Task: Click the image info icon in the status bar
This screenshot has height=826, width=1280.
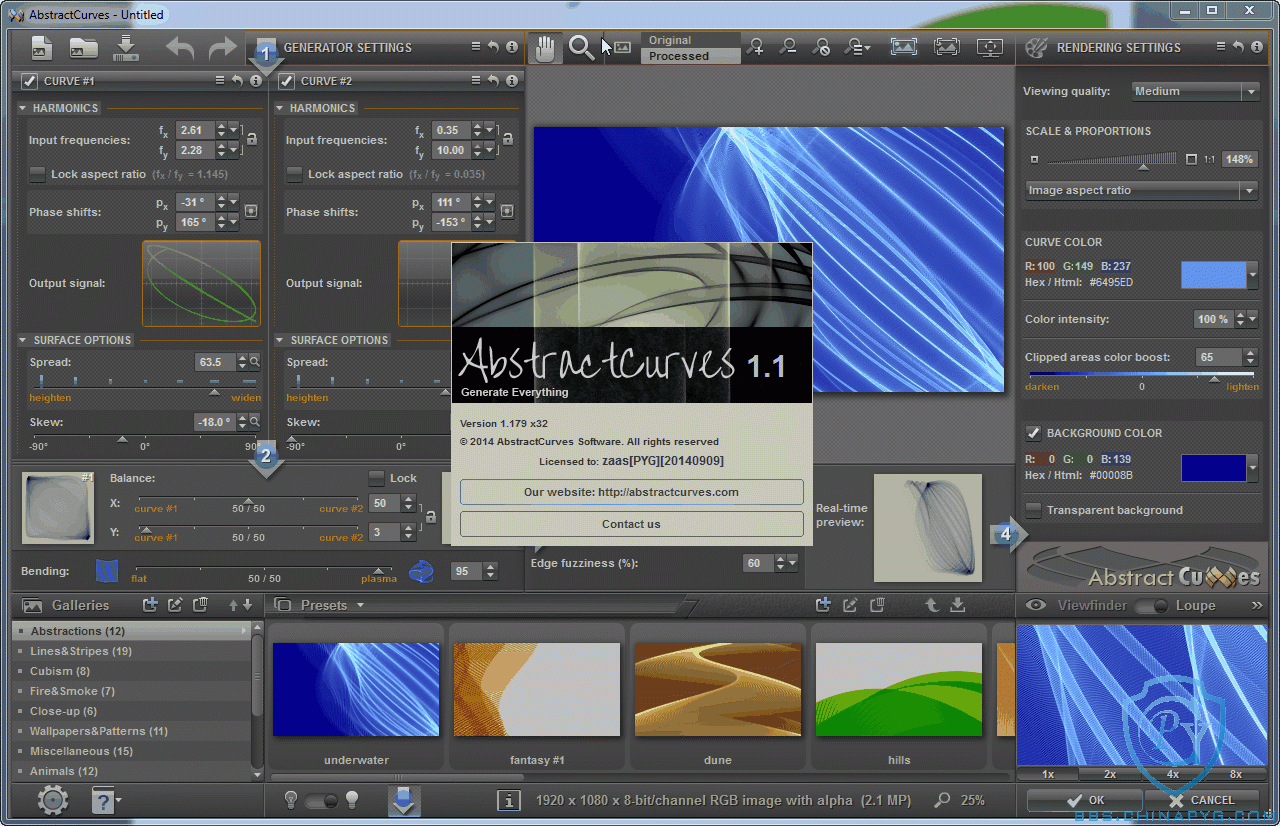Action: pyautogui.click(x=509, y=800)
